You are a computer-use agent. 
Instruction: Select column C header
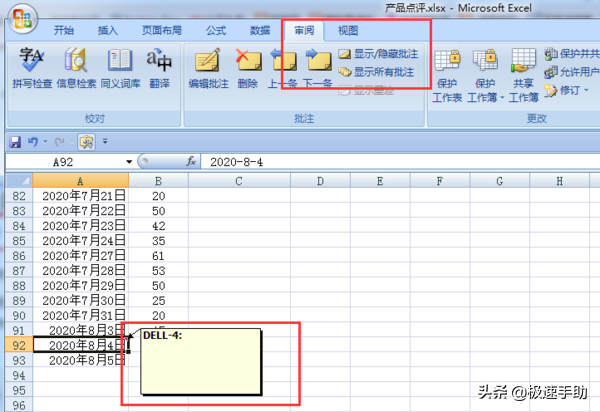(239, 181)
